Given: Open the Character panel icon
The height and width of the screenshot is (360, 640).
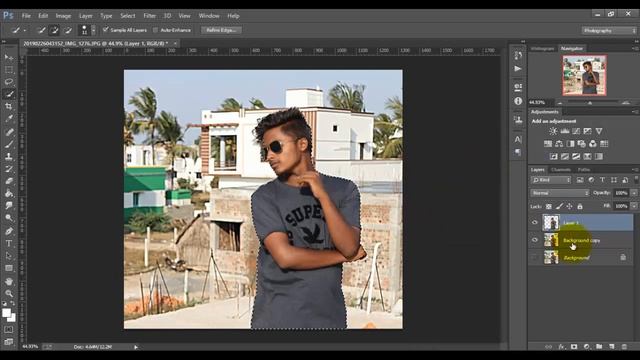Looking at the screenshot, I should (518, 140).
